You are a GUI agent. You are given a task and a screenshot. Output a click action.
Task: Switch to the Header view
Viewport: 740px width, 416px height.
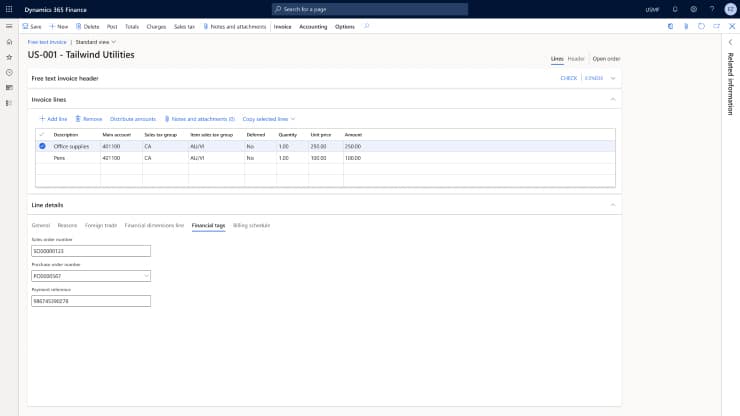tap(576, 59)
